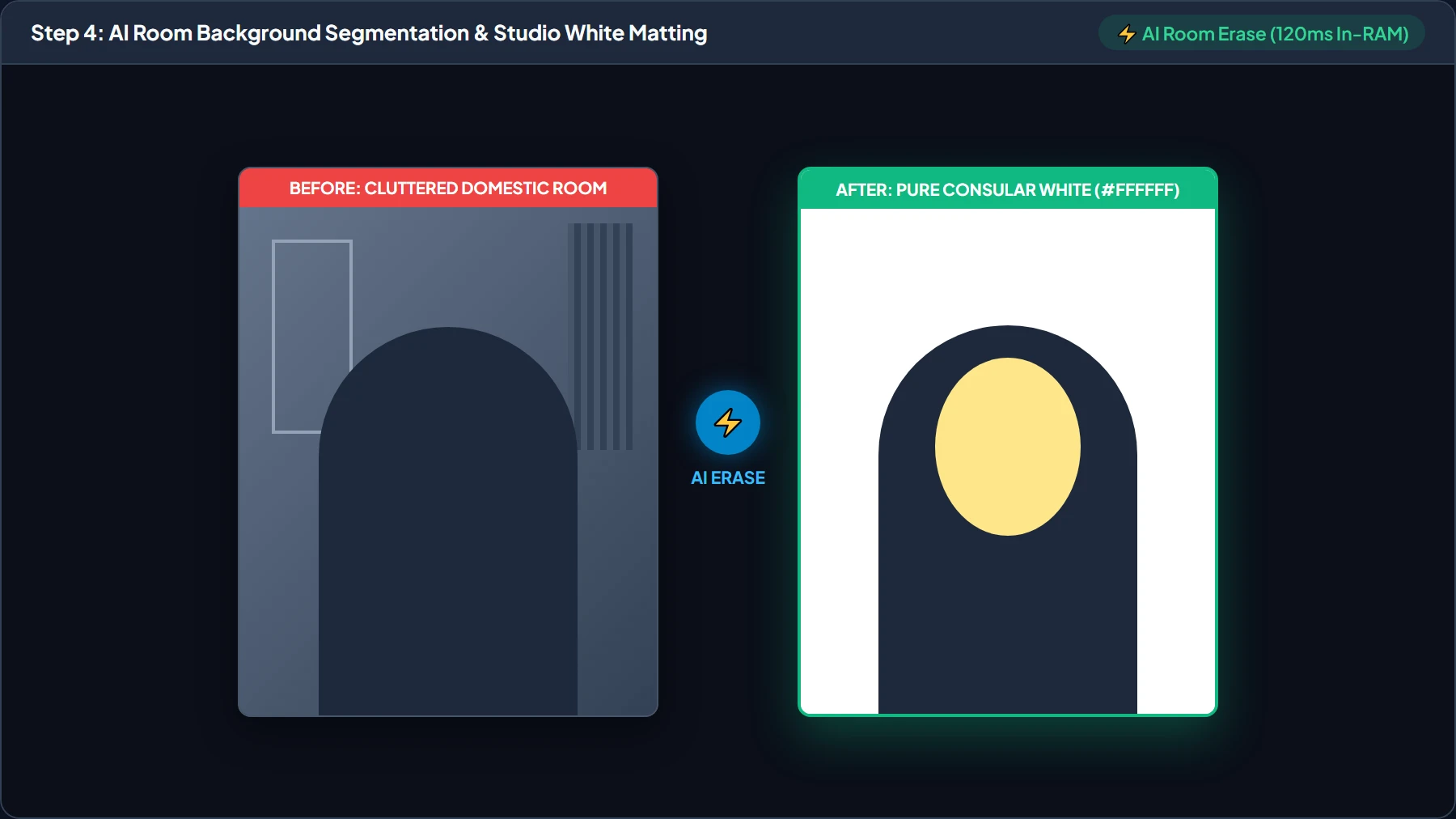Viewport: 1456px width, 819px height.
Task: Click the Step 4 heading text
Action: [x=369, y=33]
